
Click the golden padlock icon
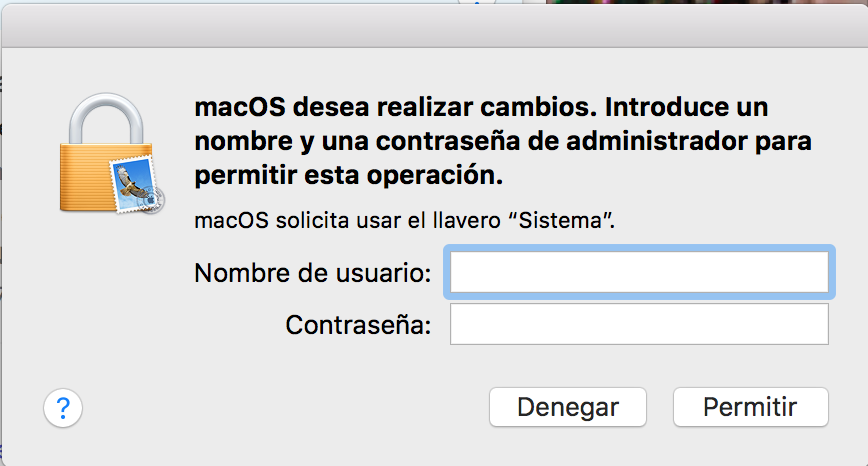click(x=94, y=164)
